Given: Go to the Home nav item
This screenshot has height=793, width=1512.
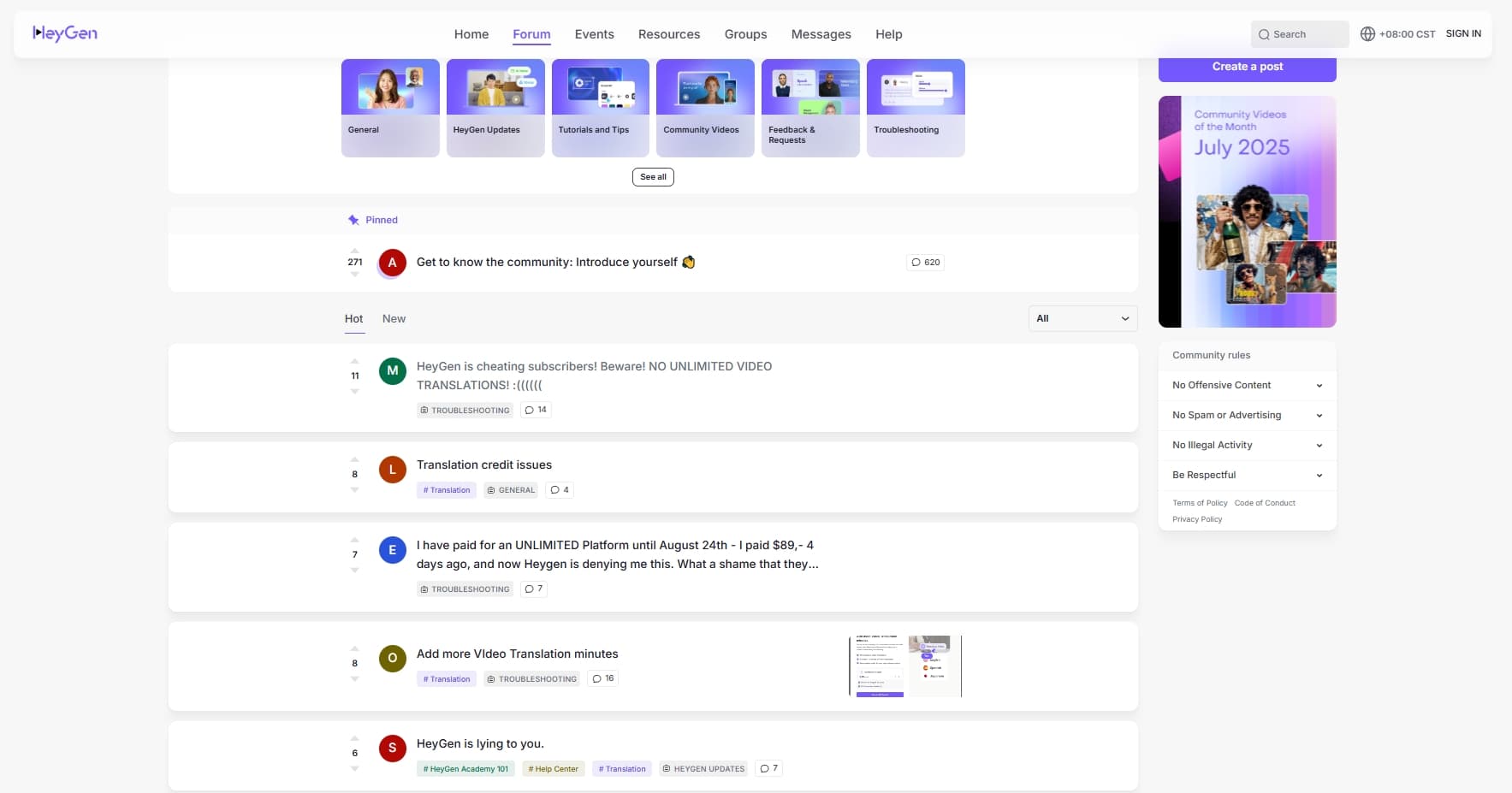Looking at the screenshot, I should (471, 34).
